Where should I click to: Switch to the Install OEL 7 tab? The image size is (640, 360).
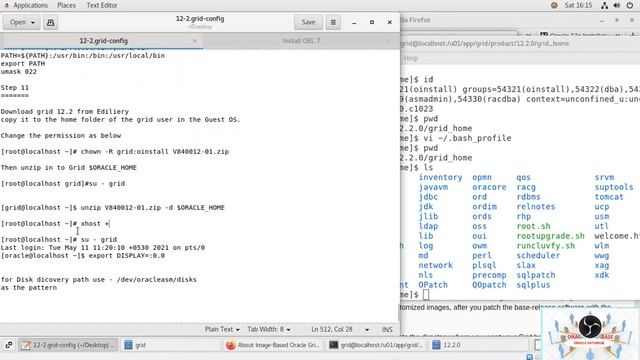[301, 41]
